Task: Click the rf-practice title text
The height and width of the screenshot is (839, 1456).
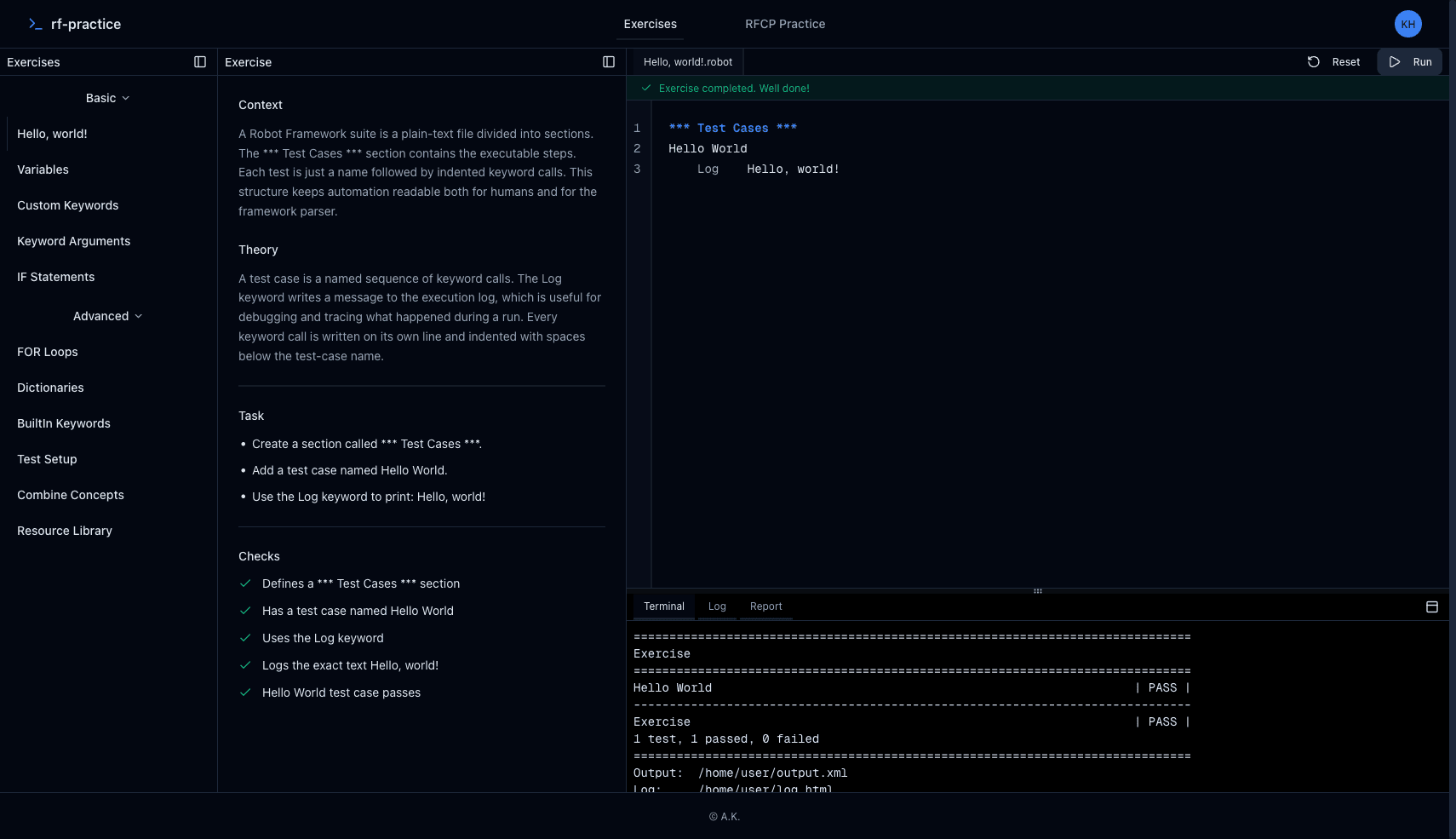Action: pyautogui.click(x=86, y=24)
